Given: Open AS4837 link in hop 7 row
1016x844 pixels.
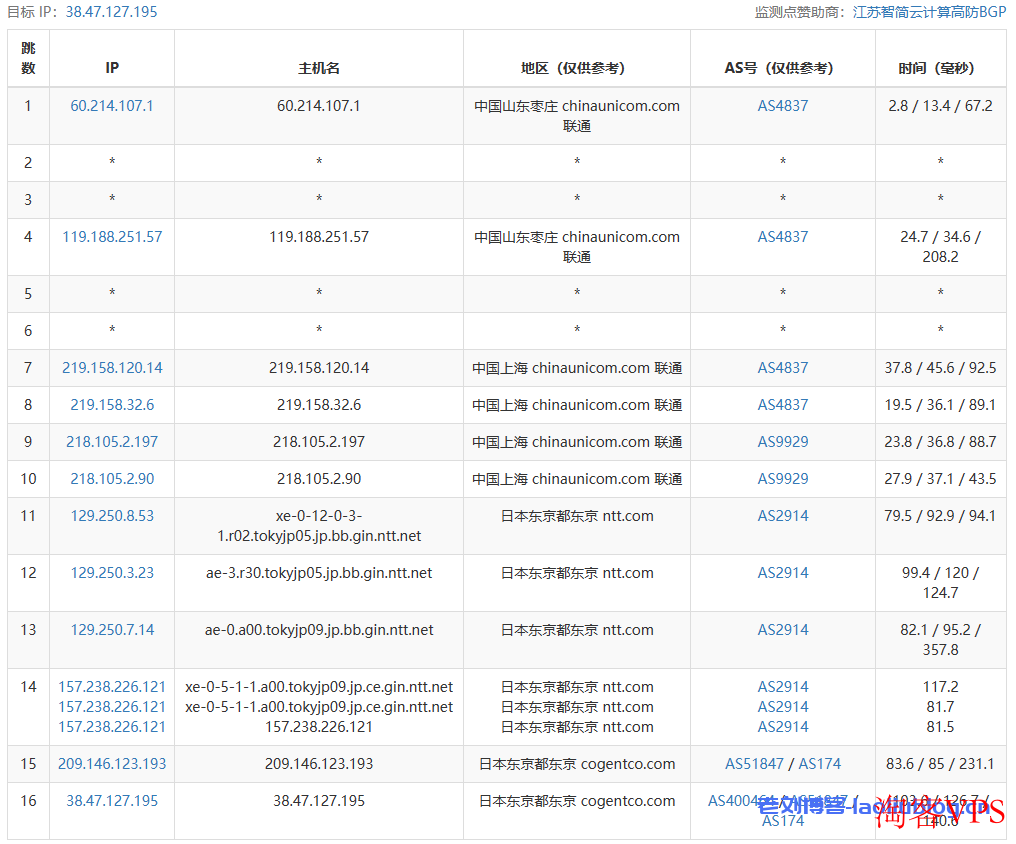Looking at the screenshot, I should (783, 367).
